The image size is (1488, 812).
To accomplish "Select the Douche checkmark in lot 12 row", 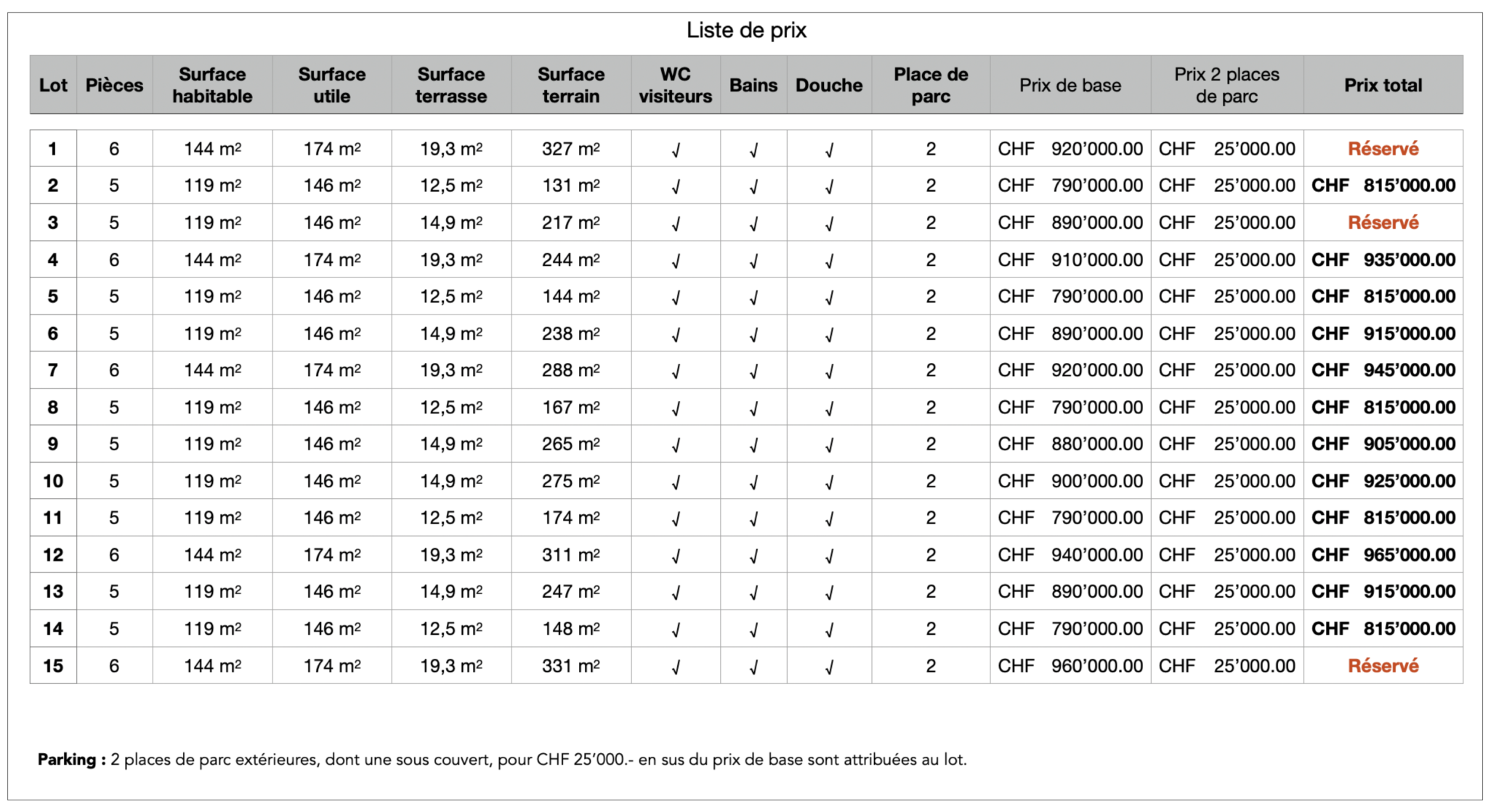I will click(829, 556).
